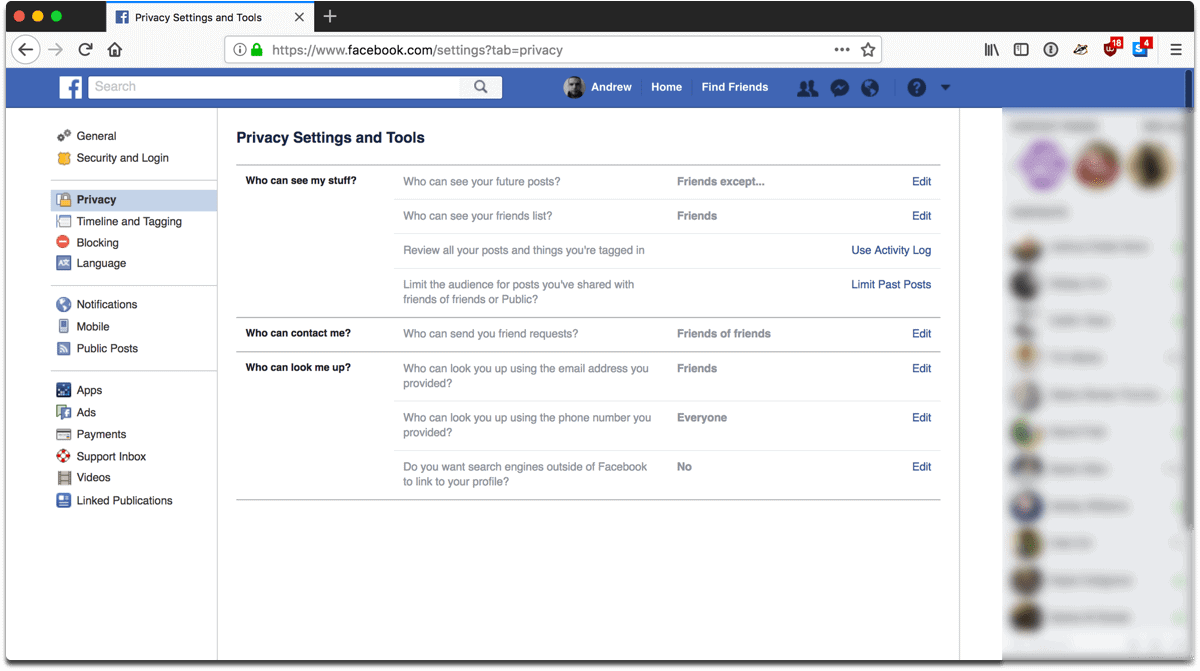Image resolution: width=1200 pixels, height=671 pixels.
Task: Click the browser forward arrow
Action: coord(56,50)
